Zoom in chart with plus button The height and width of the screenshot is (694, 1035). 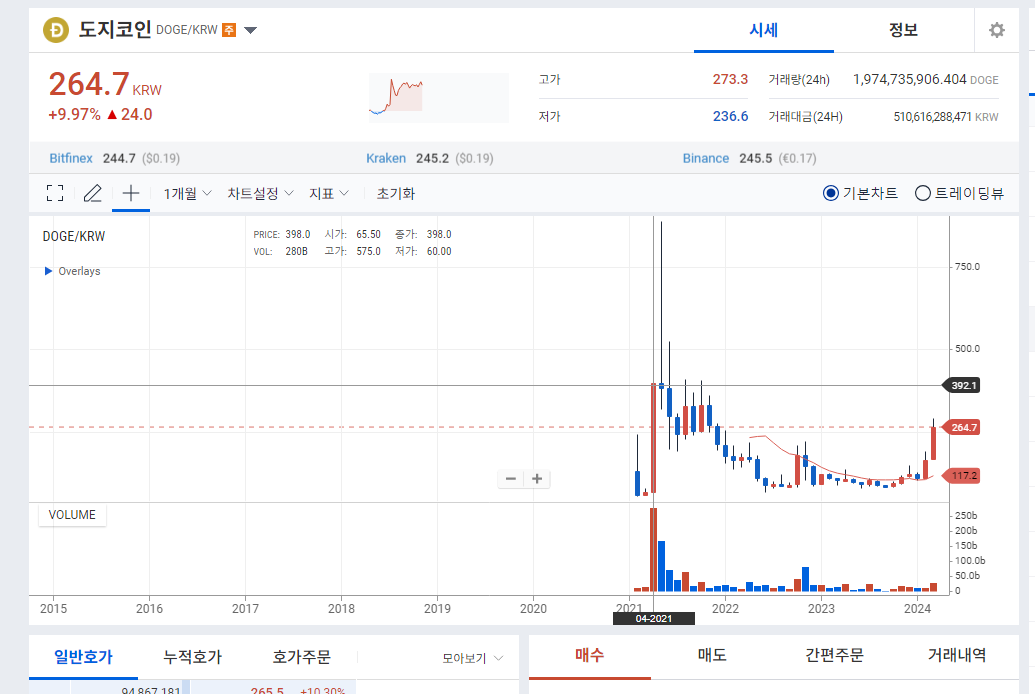(x=537, y=479)
